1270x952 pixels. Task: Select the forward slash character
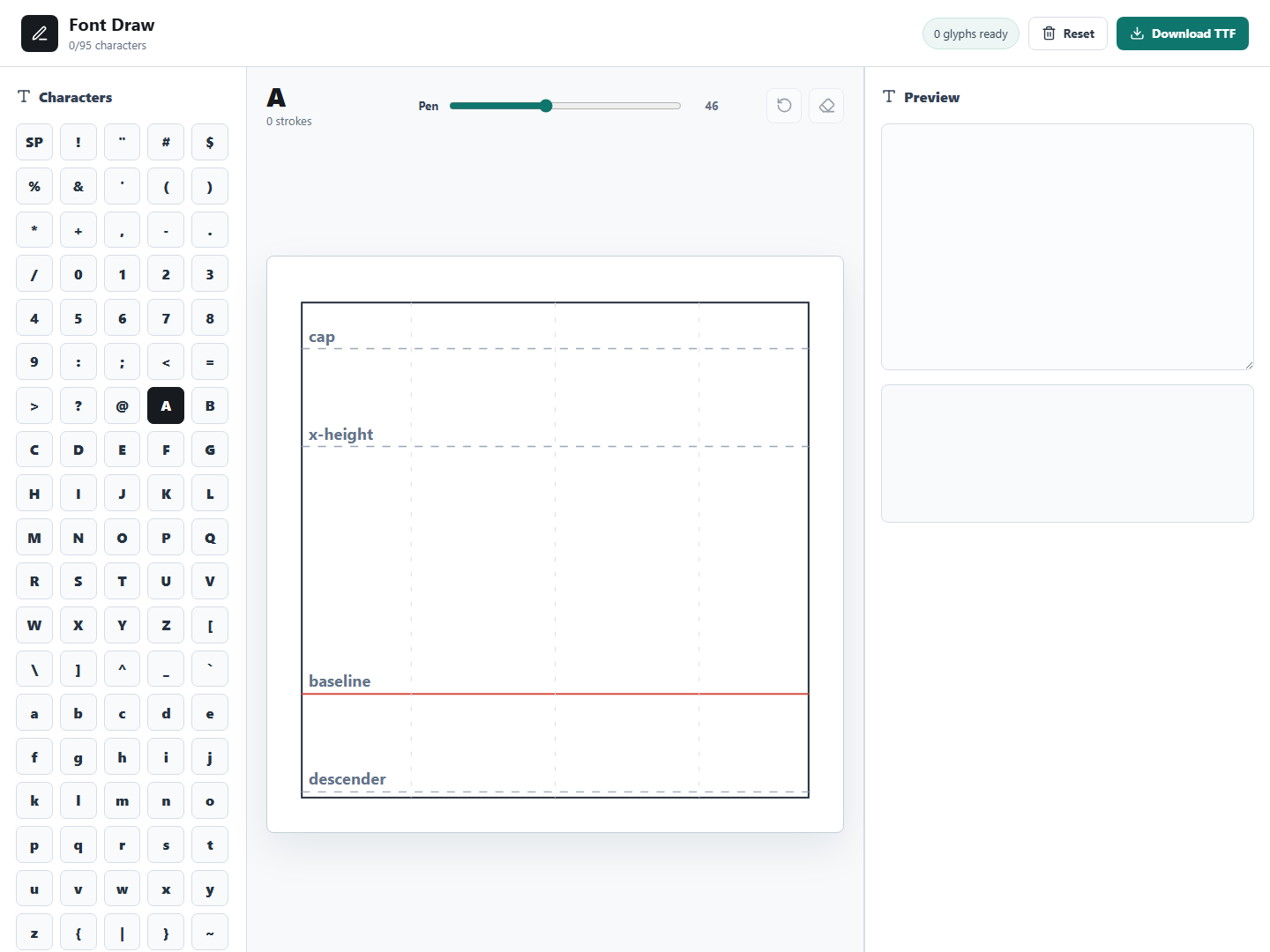pos(34,274)
